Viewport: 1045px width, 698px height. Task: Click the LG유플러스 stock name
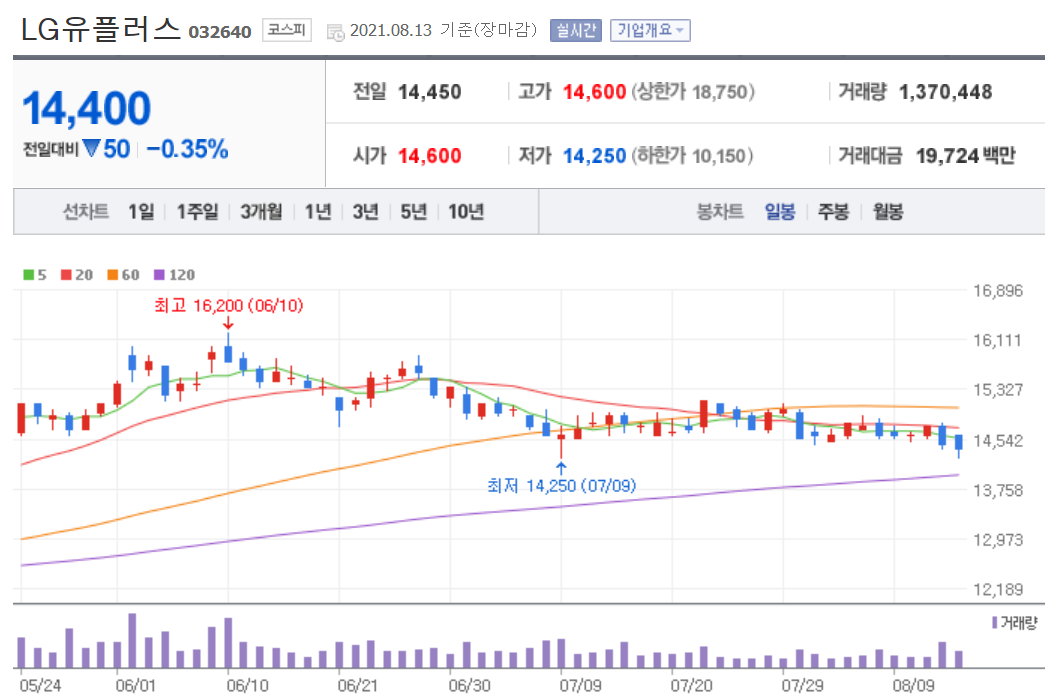pyautogui.click(x=101, y=29)
